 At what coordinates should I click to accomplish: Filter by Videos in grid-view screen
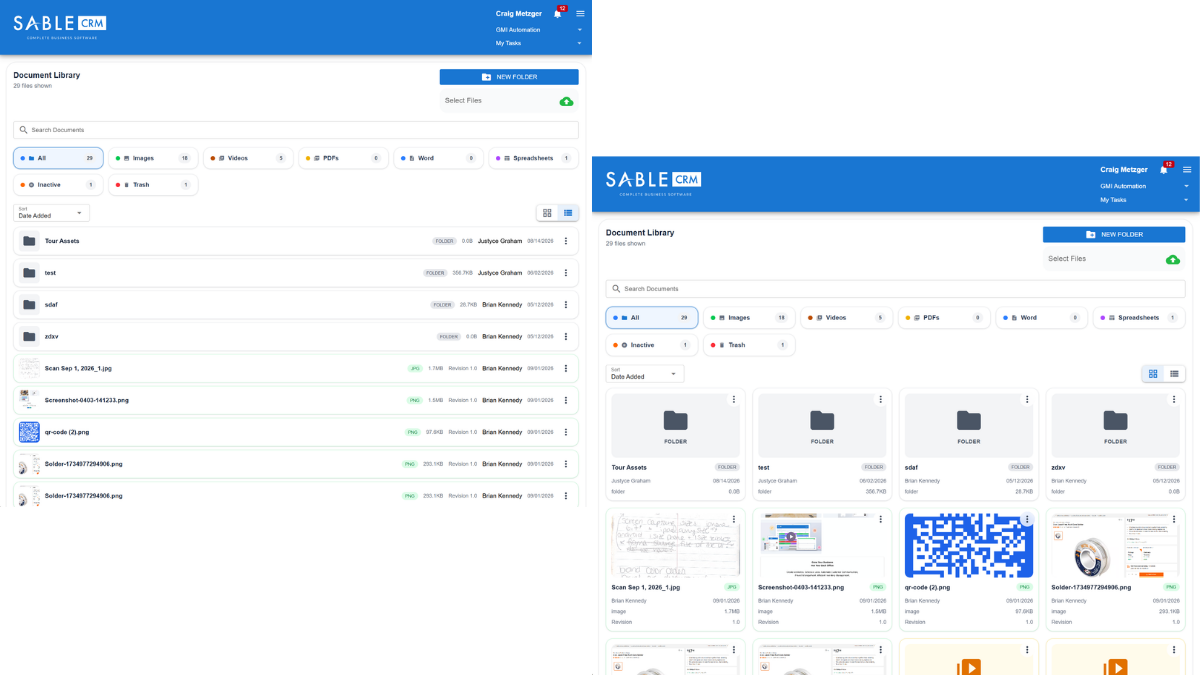[846, 318]
